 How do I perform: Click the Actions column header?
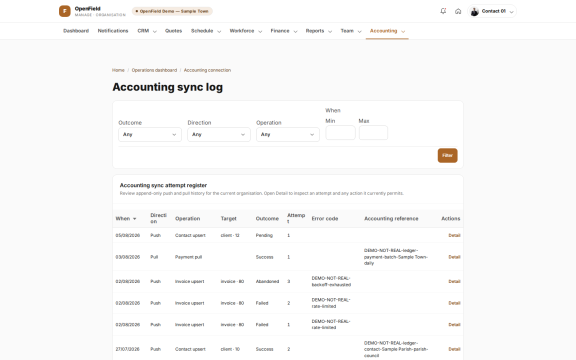[x=451, y=219]
